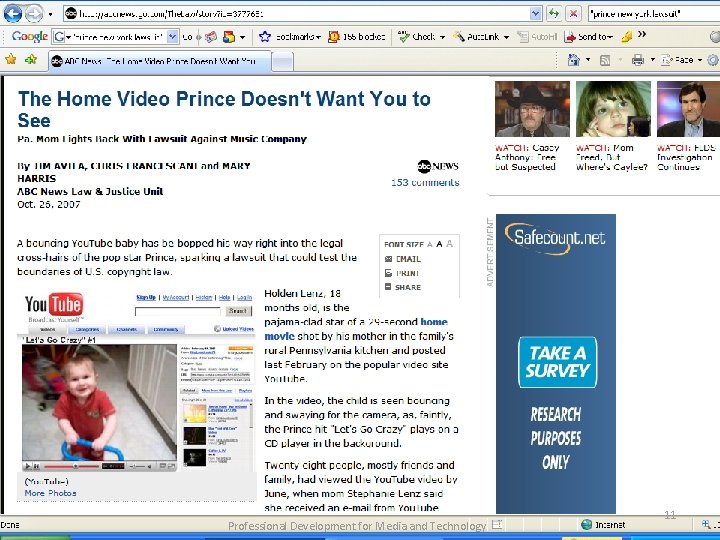Viewport: 720px width, 540px height.
Task: Click the RSS Feeds icon
Action: click(x=605, y=60)
